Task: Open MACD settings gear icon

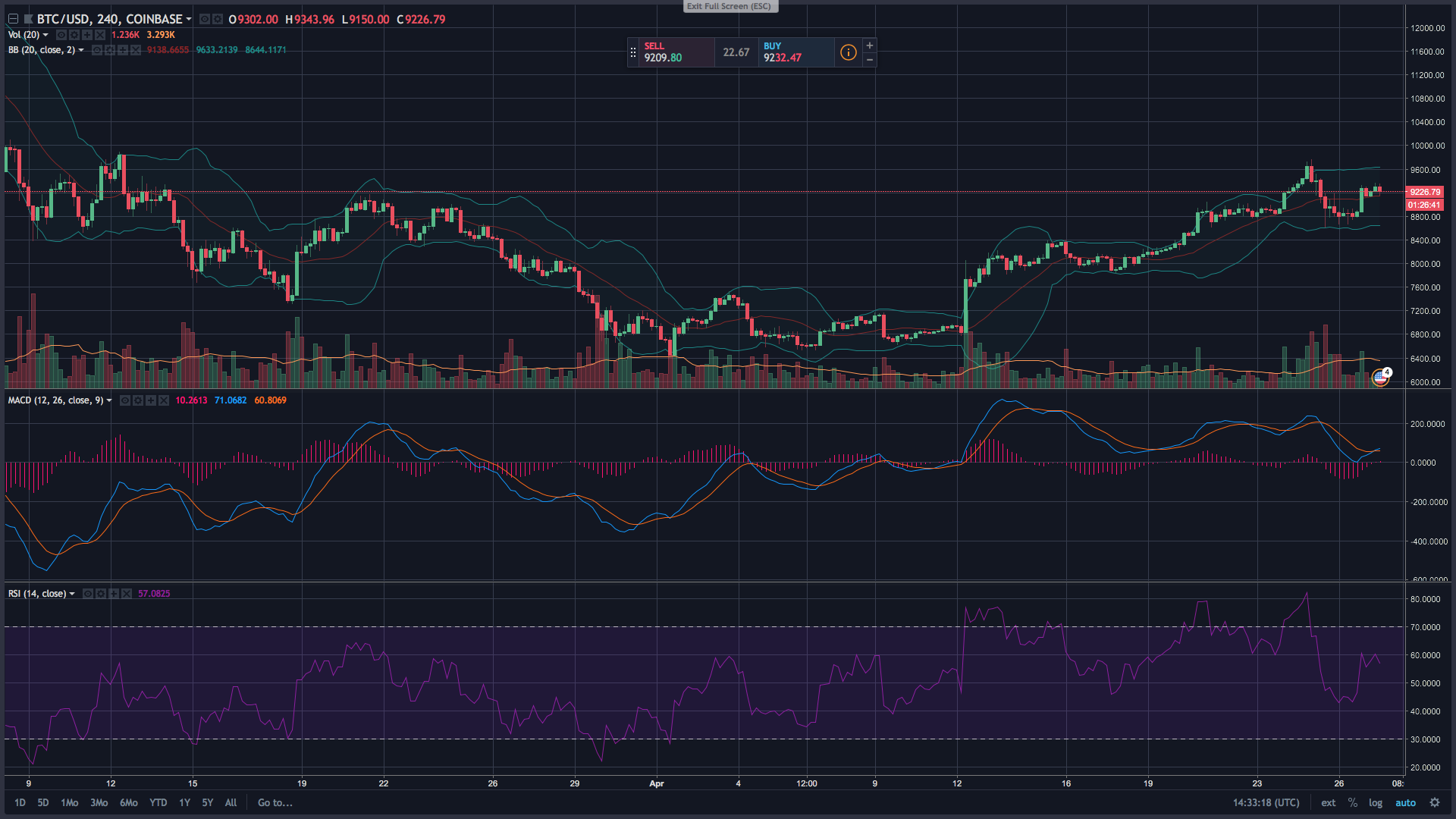Action: click(138, 400)
